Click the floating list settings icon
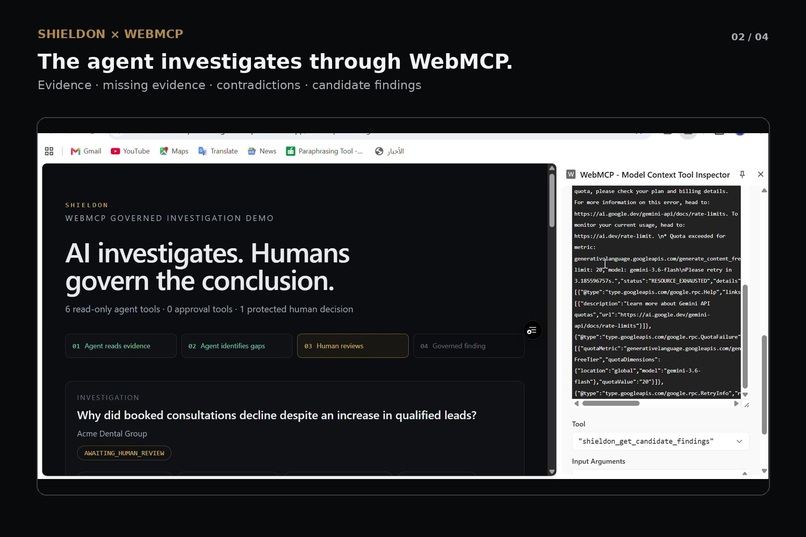Screen dimensions: 806x537 click(532, 330)
